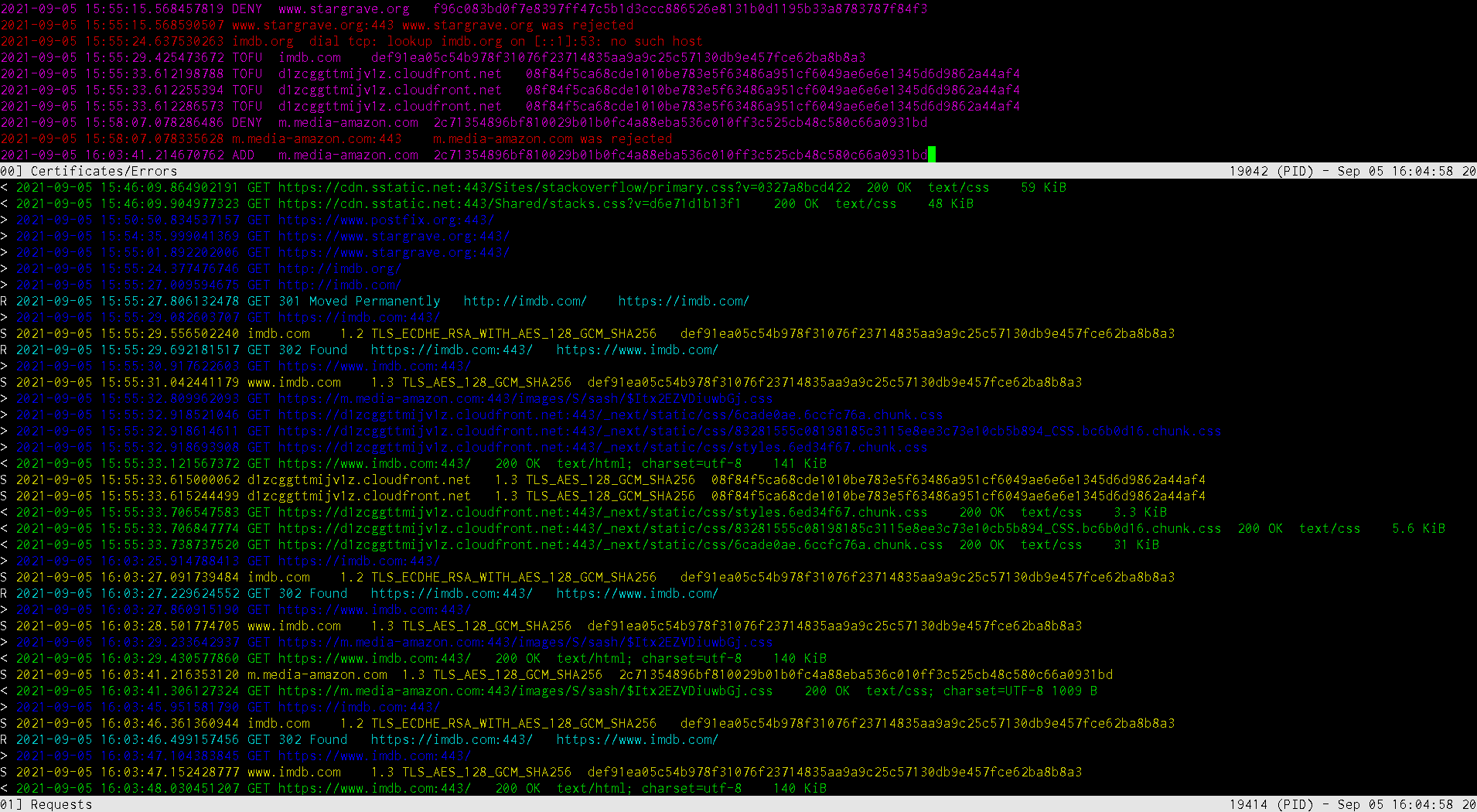Click the f96c083bd0f7e... hash on the stargrave DENY line

(x=680, y=9)
